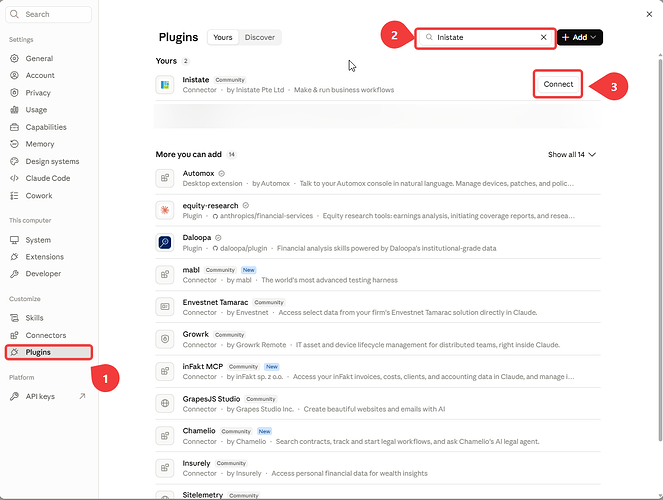This screenshot has width=663, height=500.
Task: Click the New badge on Chamelio
Action: pos(264,431)
